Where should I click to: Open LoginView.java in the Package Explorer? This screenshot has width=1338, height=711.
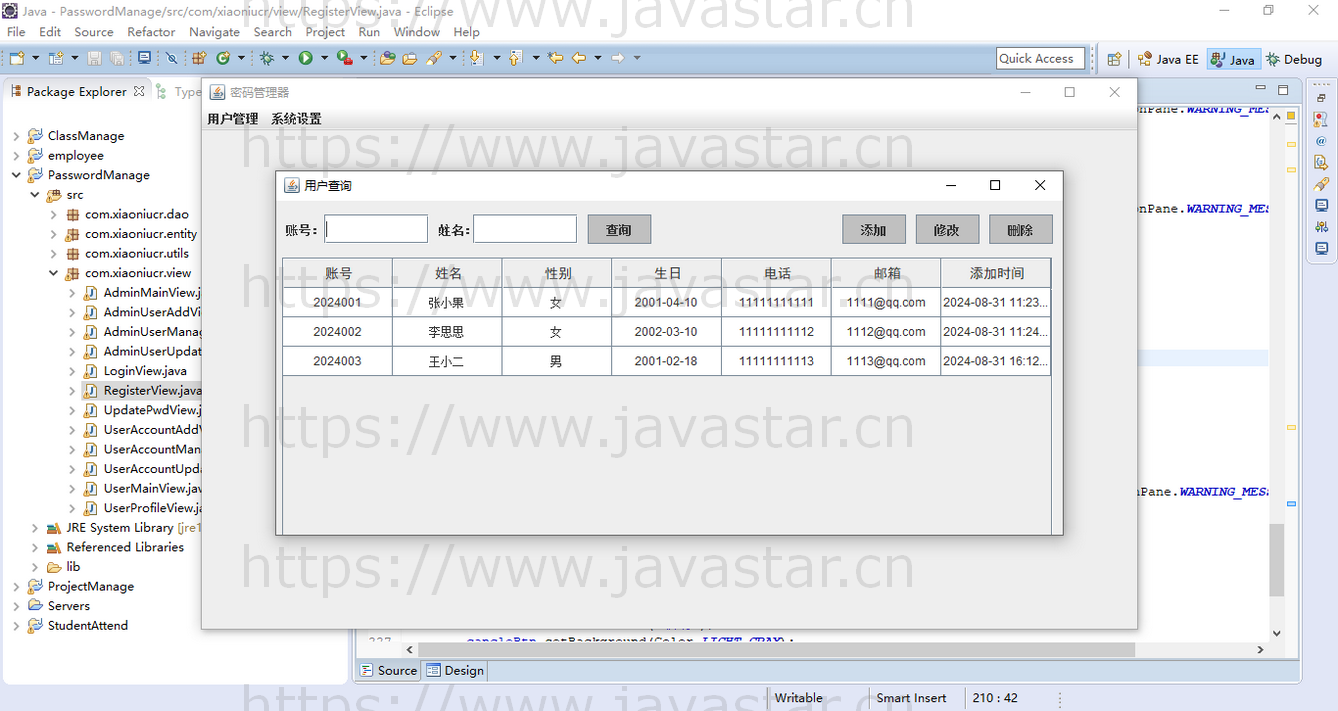click(144, 371)
